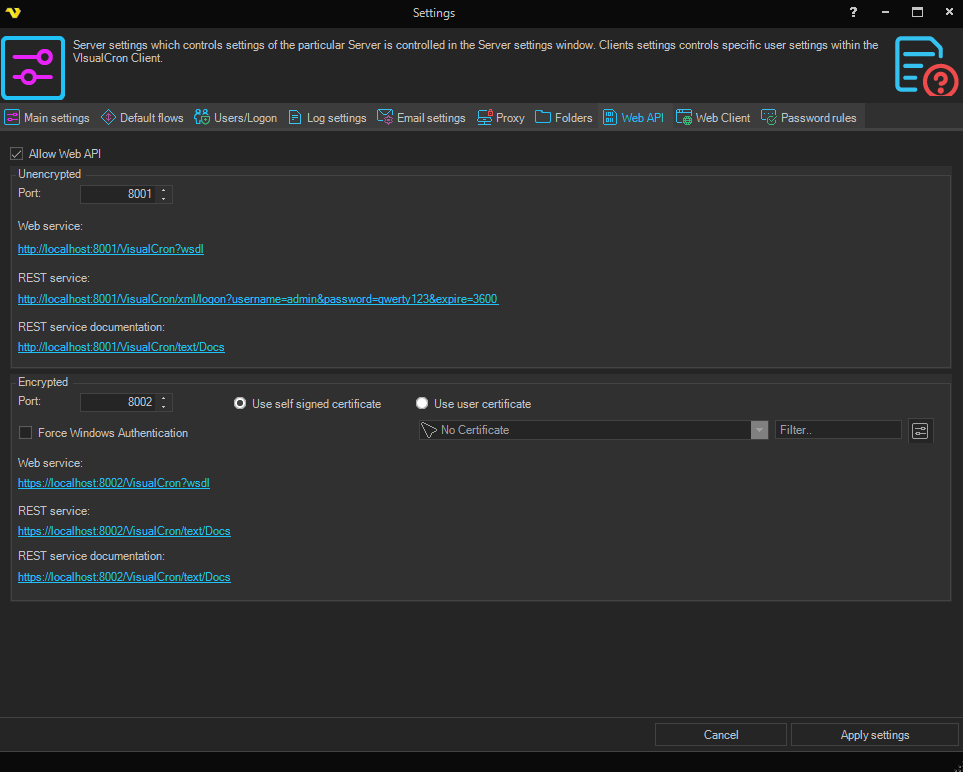Select Use user certificate radio button
Image resolution: width=963 pixels, height=772 pixels.
pyautogui.click(x=422, y=404)
